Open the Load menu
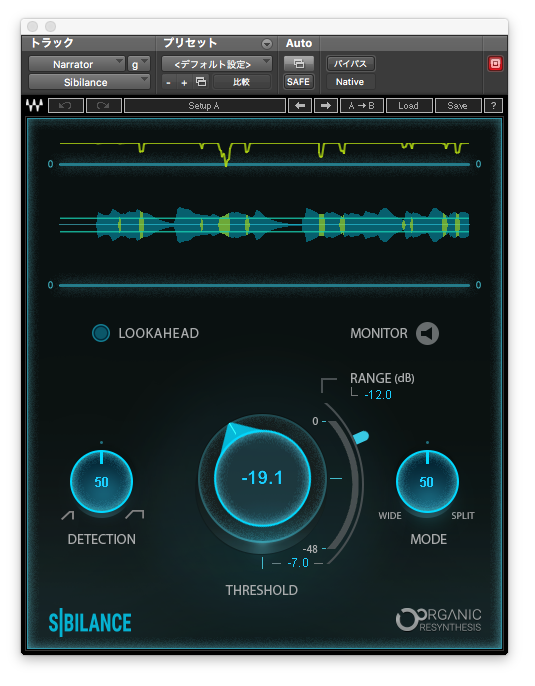 point(409,106)
